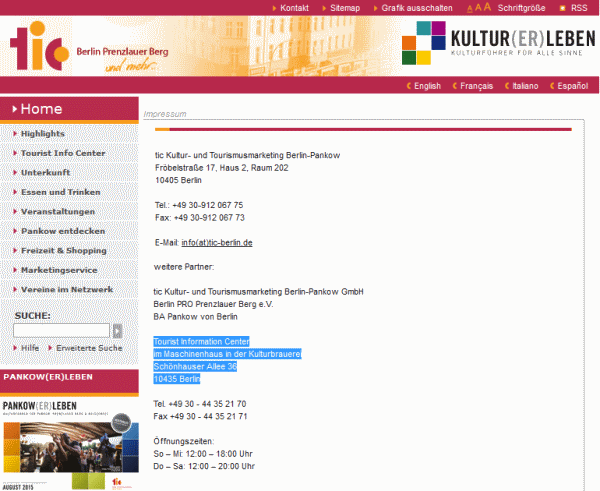
Task: Click the Im Maschinenhaus in der Kulturbrauerei line
Action: [x=227, y=354]
